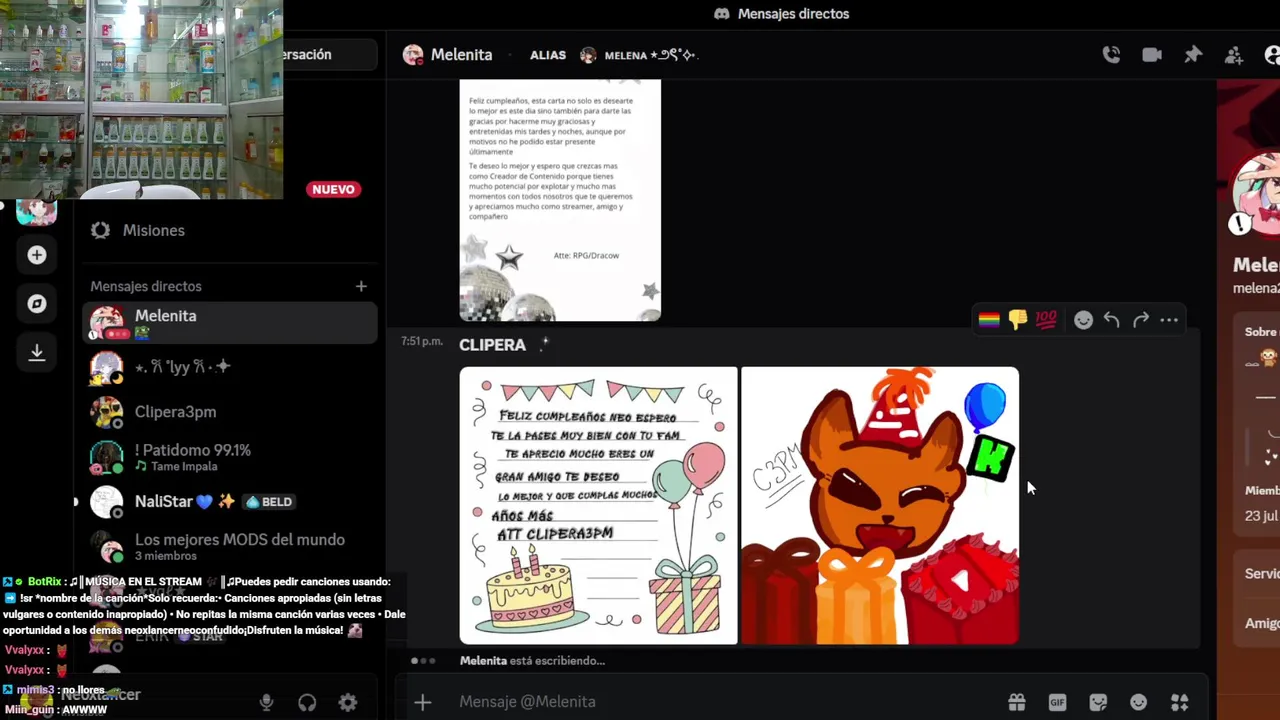Click the 7:51 p.m. message timestamp

point(422,341)
